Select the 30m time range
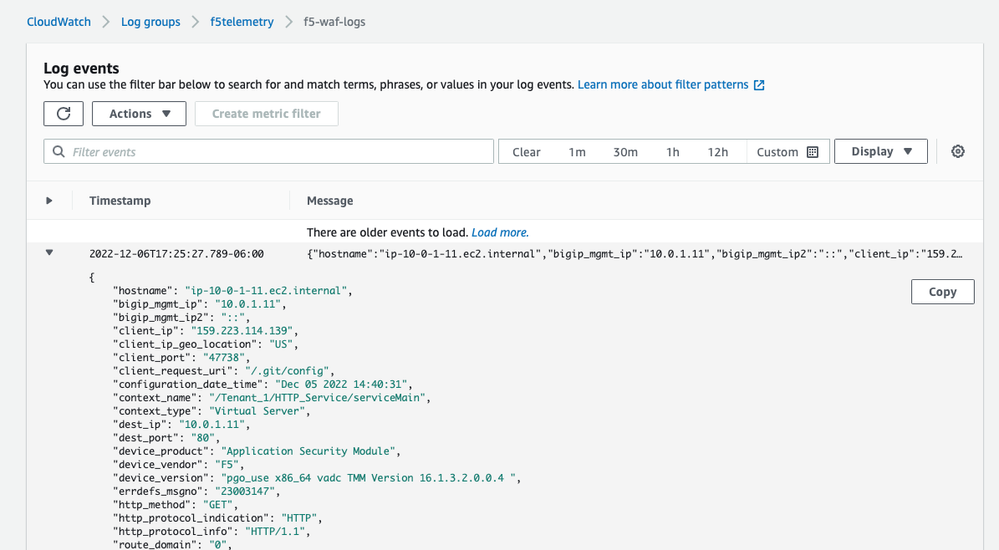 (x=625, y=152)
